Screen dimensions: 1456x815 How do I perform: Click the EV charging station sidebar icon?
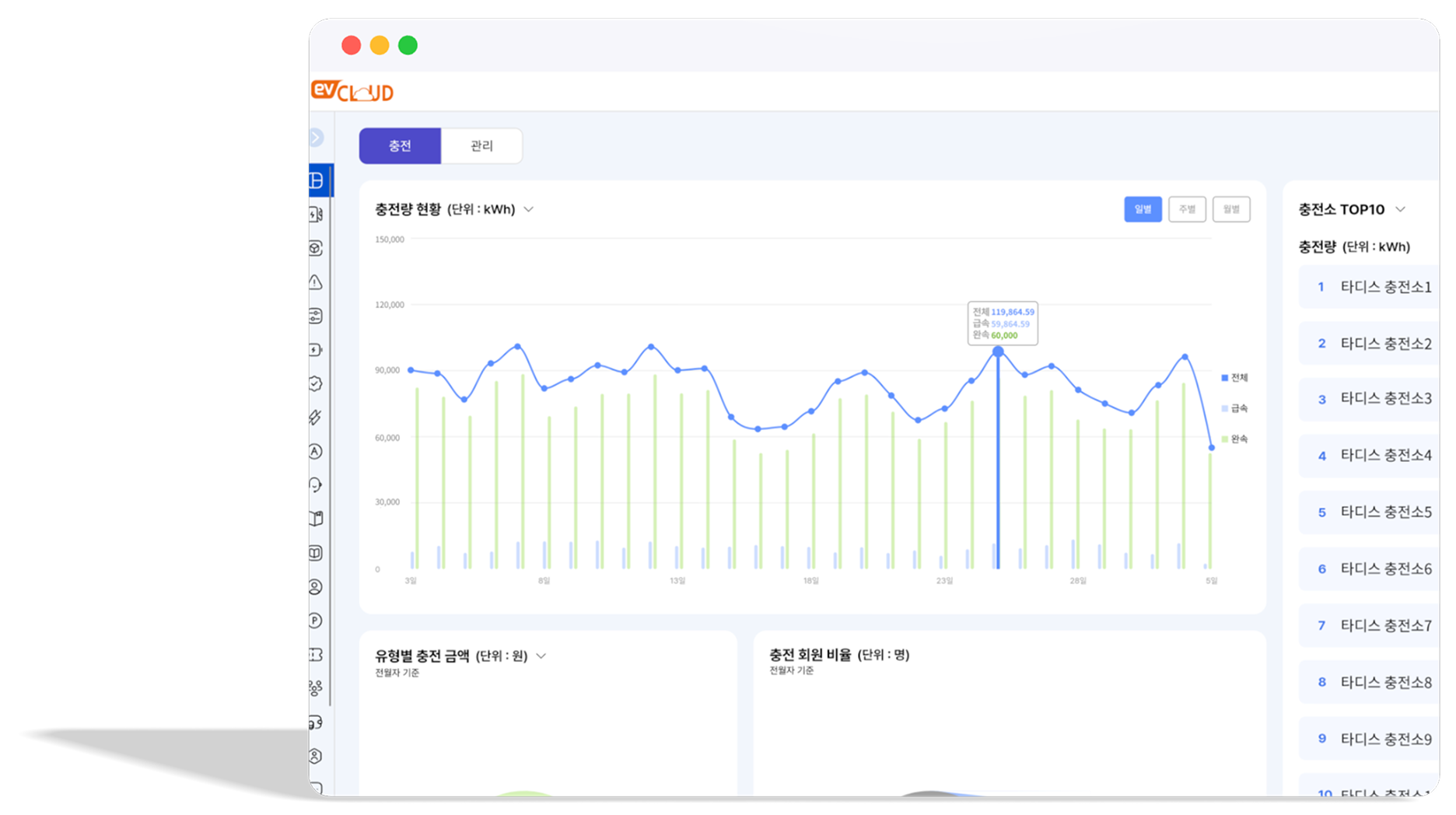click(x=316, y=215)
